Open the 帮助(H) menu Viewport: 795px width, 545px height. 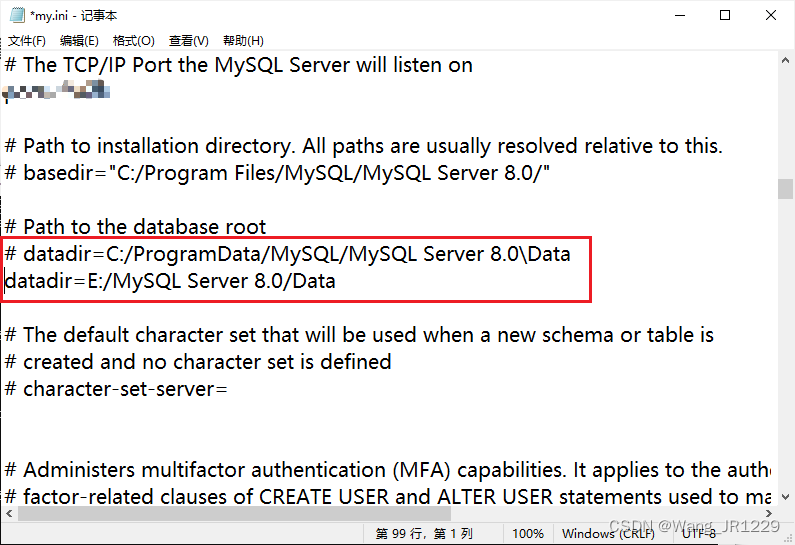[243, 41]
